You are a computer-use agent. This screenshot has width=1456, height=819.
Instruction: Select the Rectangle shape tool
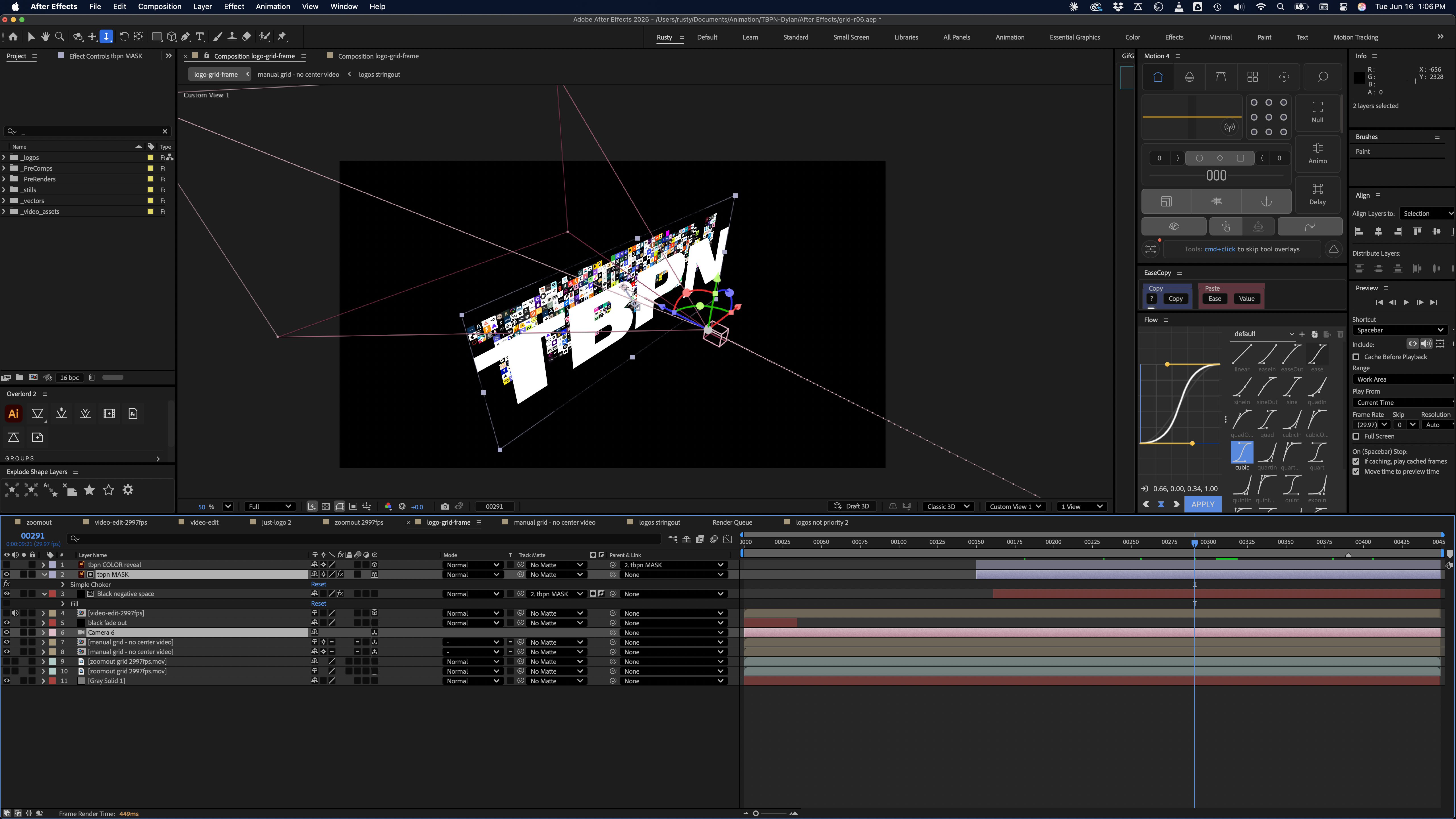pos(157,37)
